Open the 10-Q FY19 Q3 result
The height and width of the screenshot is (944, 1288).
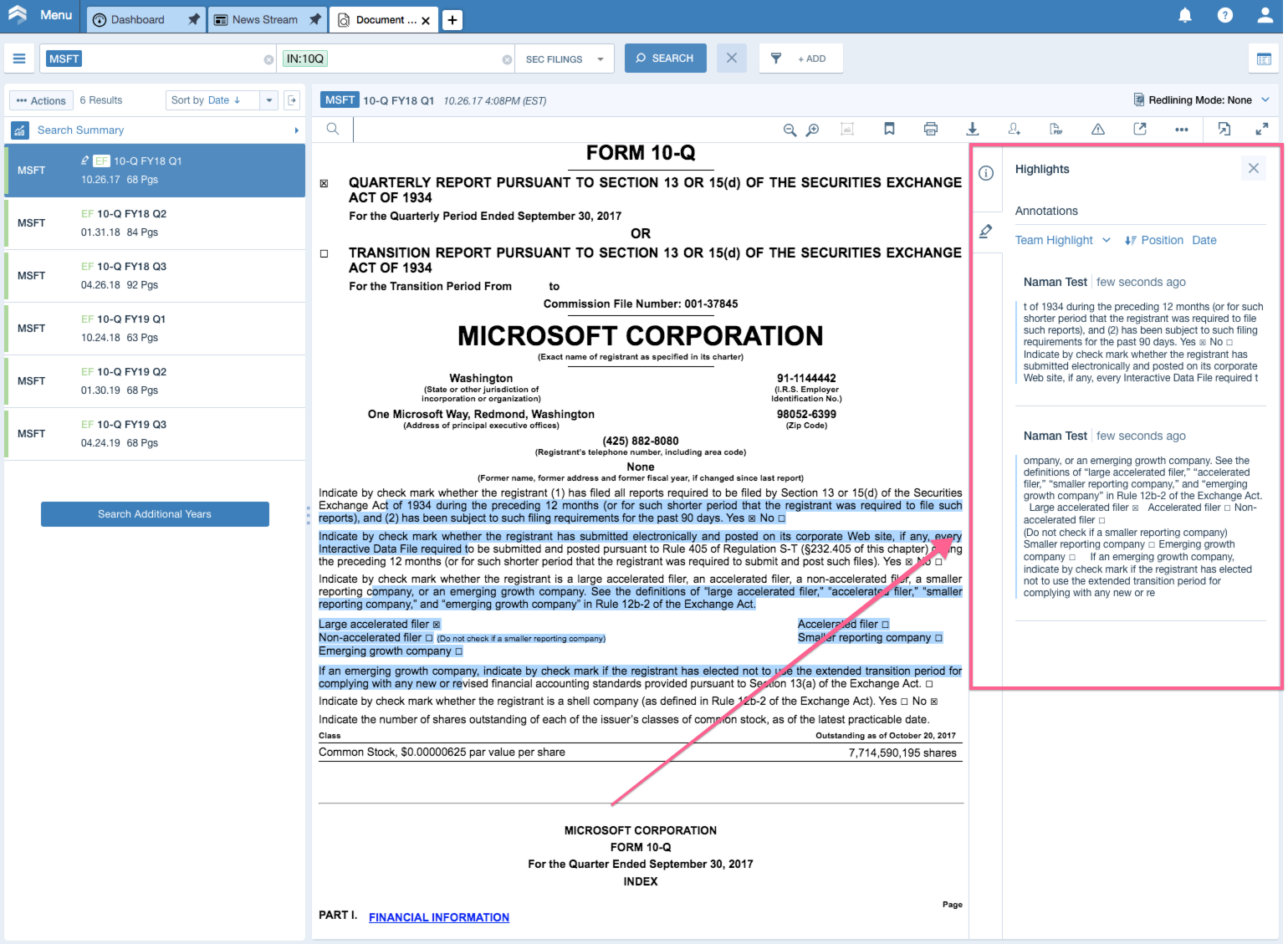156,434
